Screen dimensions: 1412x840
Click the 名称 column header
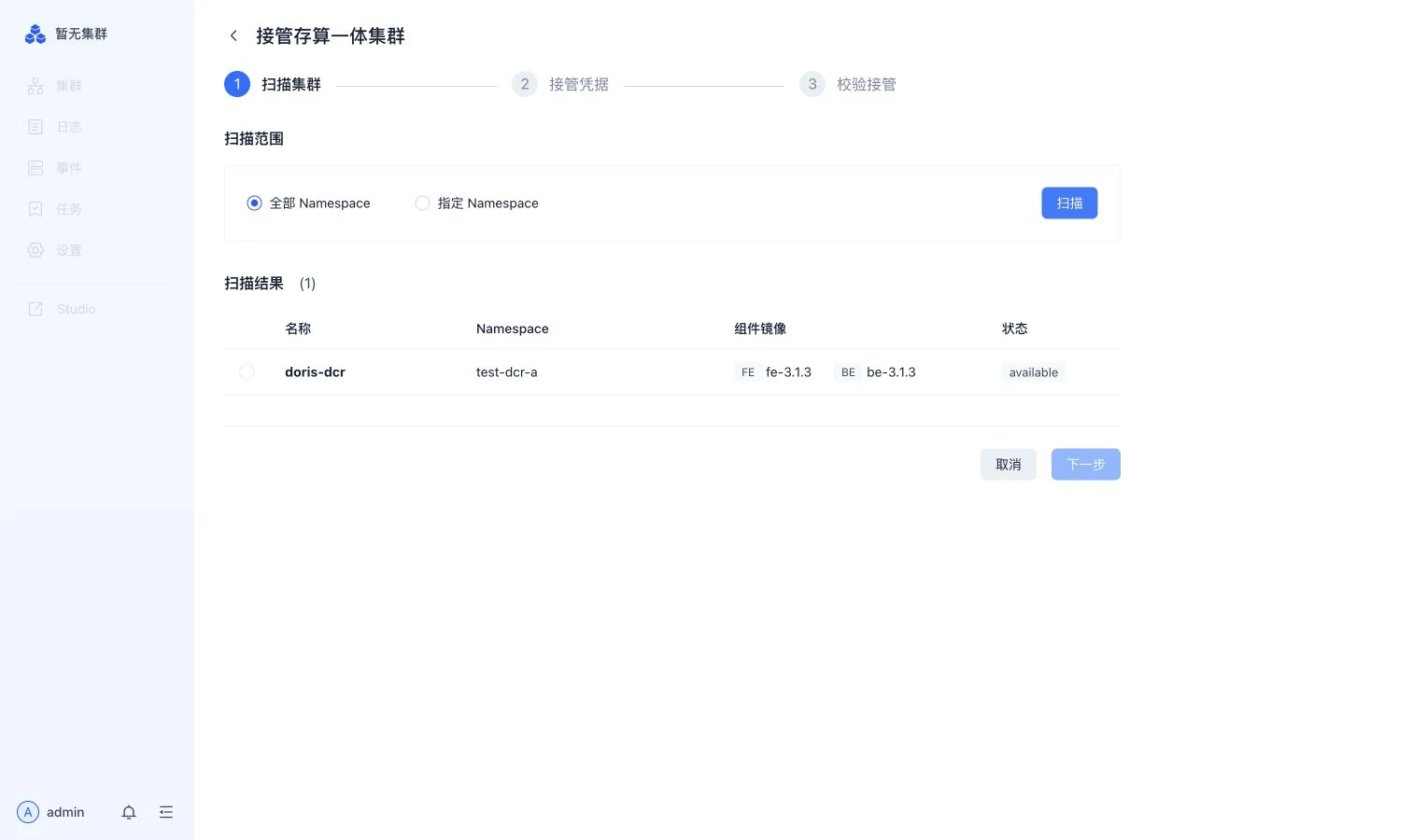coord(298,329)
